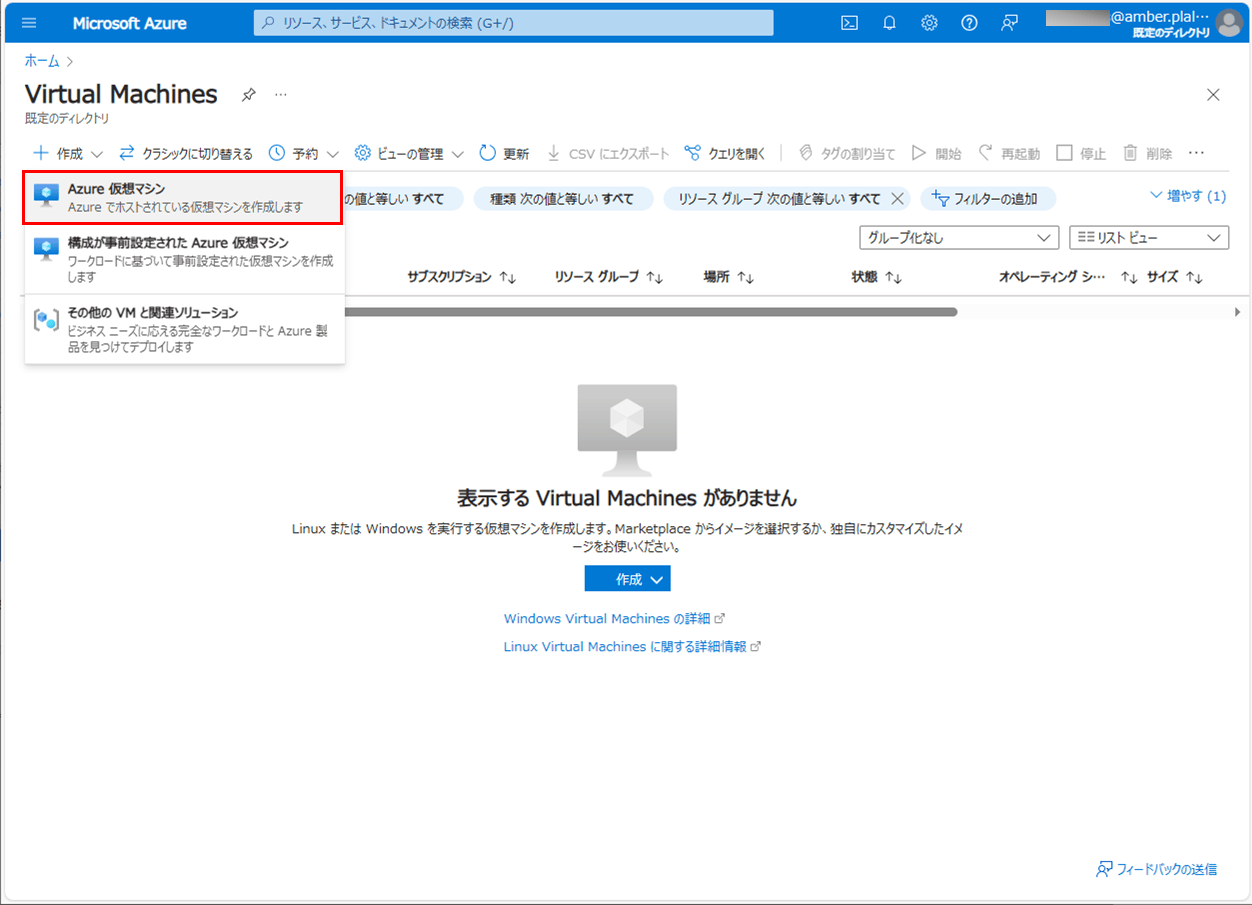Click the 停止 stop button
This screenshot has height=905, width=1252.
tap(1081, 154)
